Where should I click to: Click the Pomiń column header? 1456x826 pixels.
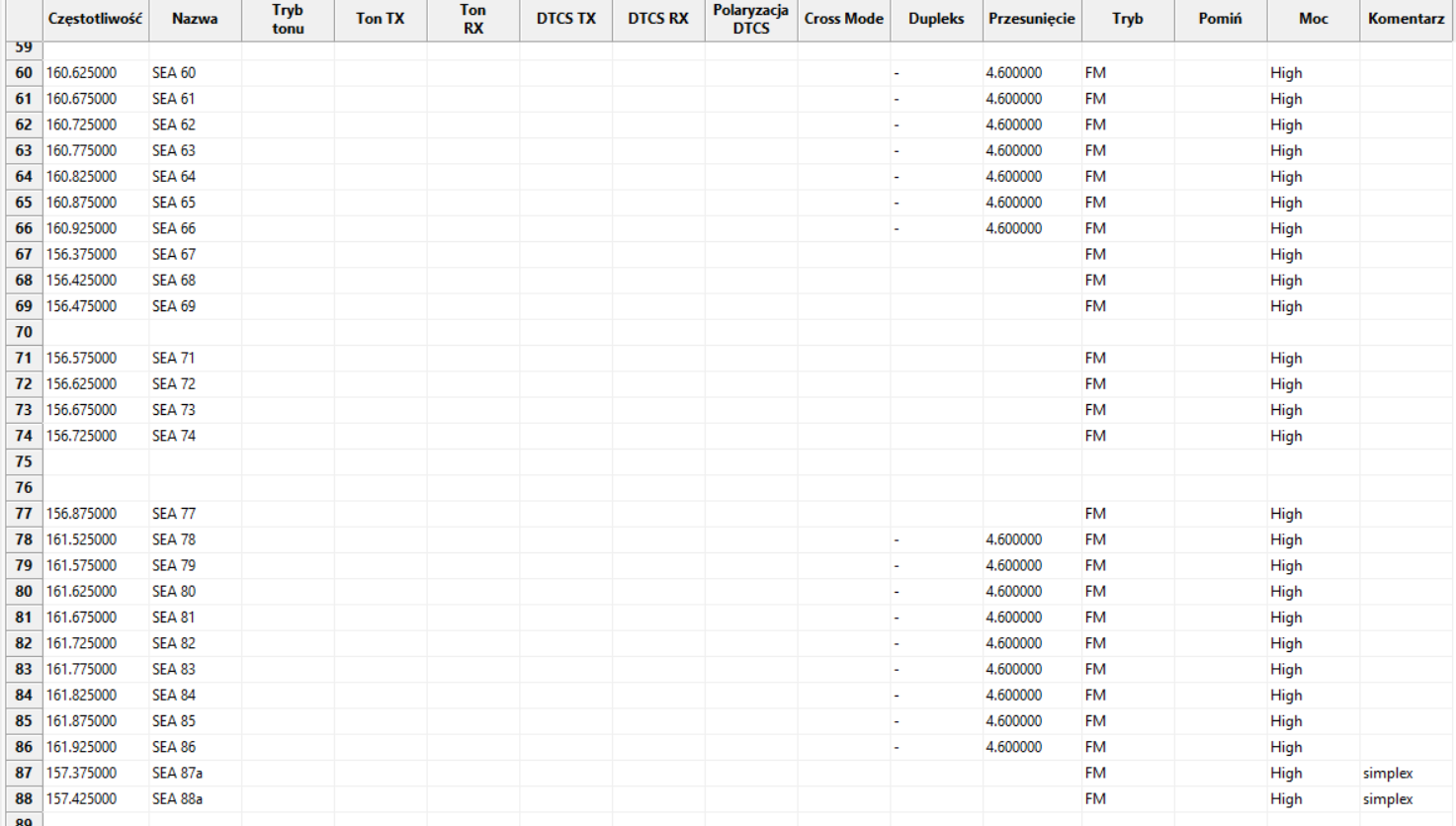pyautogui.click(x=1220, y=19)
